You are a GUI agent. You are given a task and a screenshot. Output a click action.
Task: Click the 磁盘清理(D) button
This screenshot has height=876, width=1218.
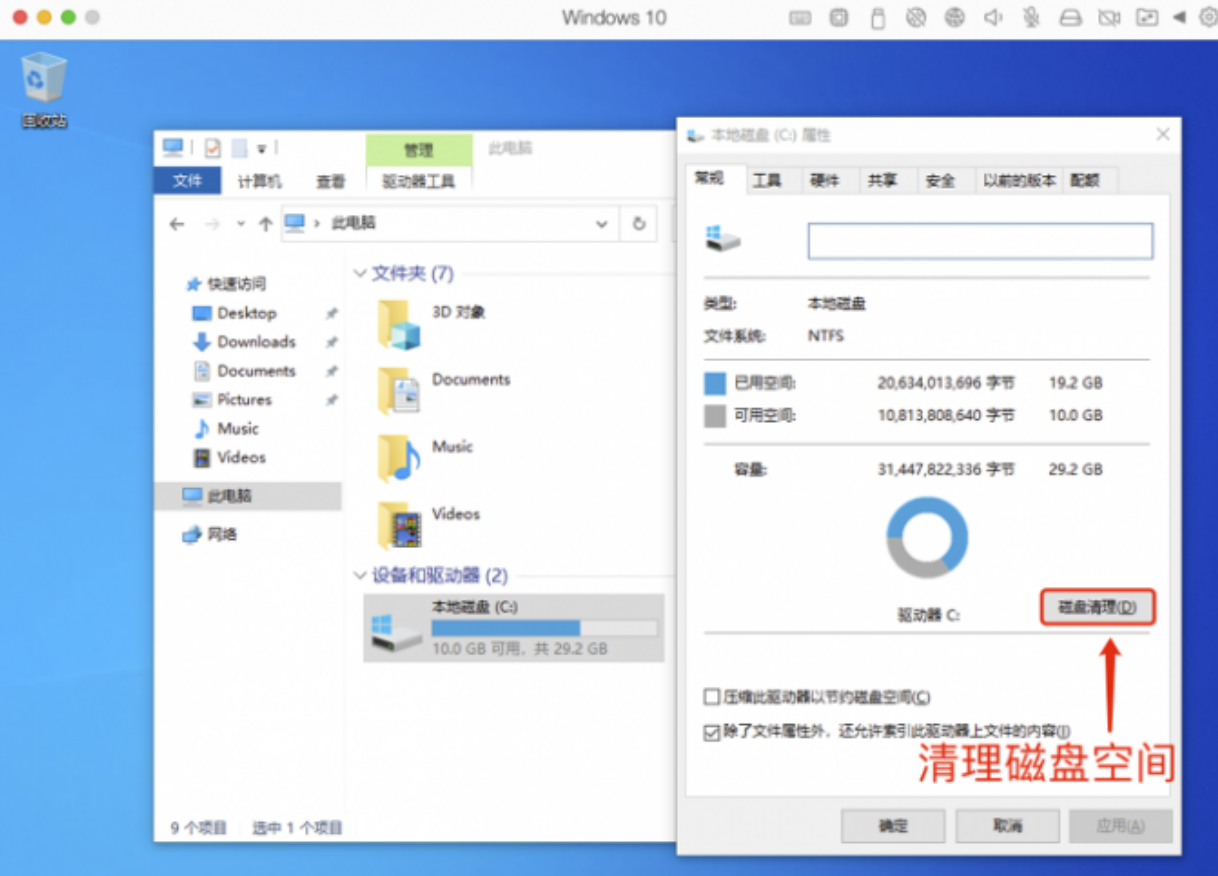pos(1097,607)
